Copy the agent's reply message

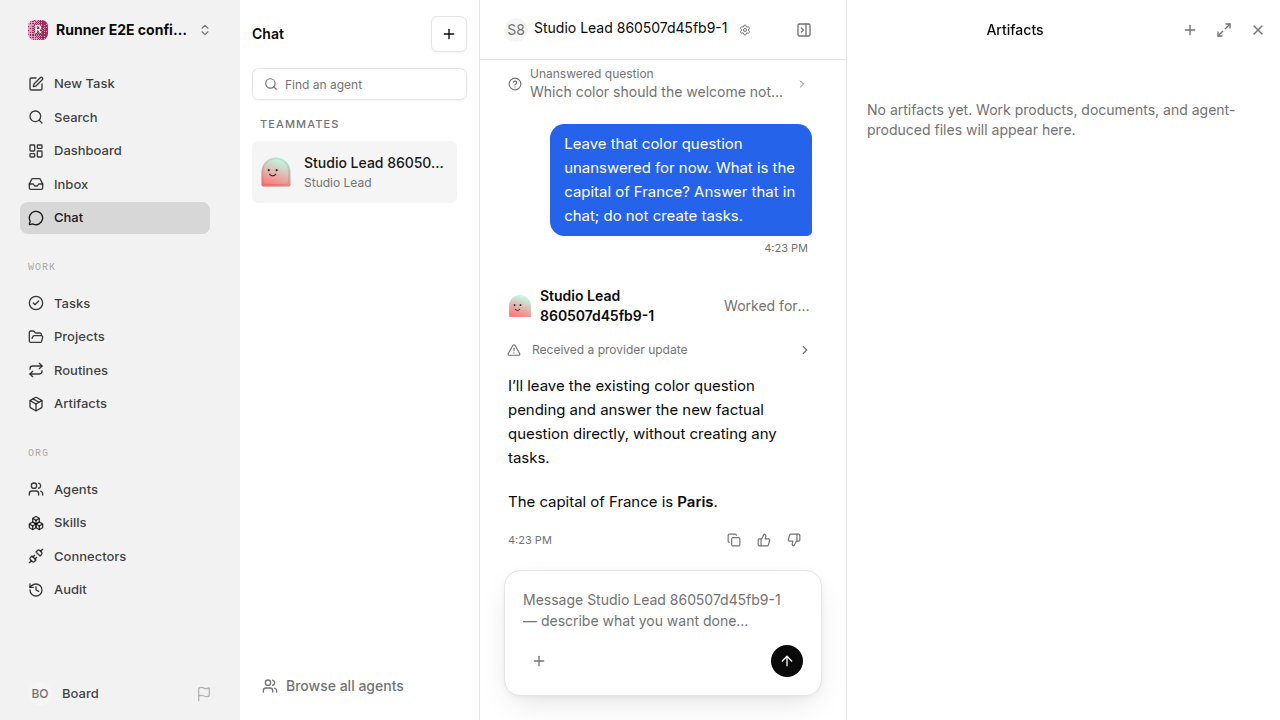(x=734, y=540)
